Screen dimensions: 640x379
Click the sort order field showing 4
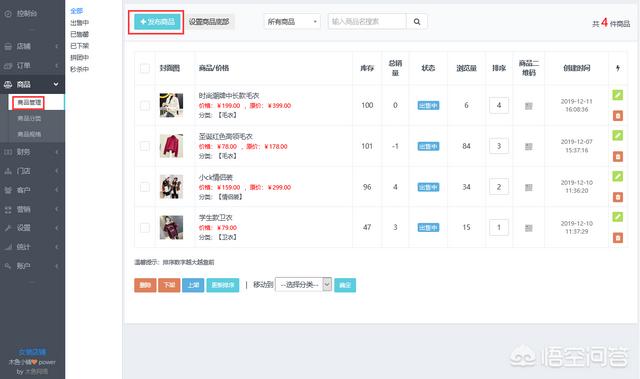click(499, 106)
